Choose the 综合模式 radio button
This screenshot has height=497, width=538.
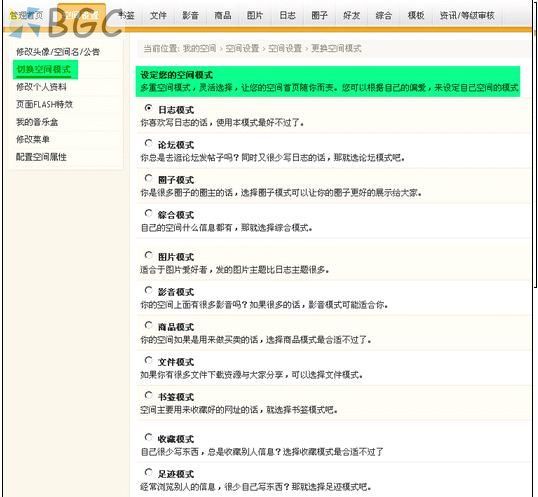pos(149,213)
